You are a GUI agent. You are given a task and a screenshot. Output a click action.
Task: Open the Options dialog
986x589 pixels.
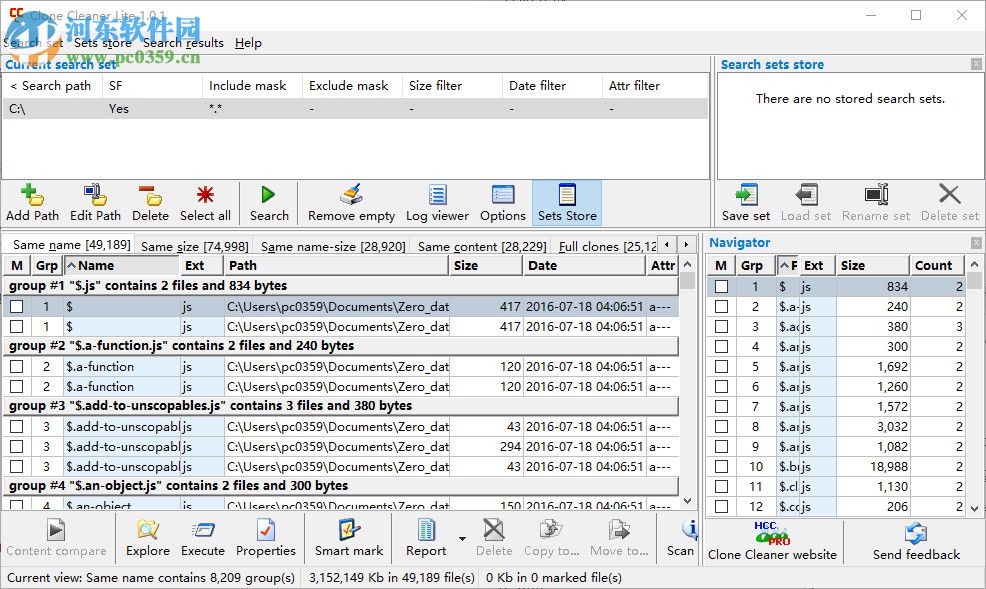pos(502,201)
